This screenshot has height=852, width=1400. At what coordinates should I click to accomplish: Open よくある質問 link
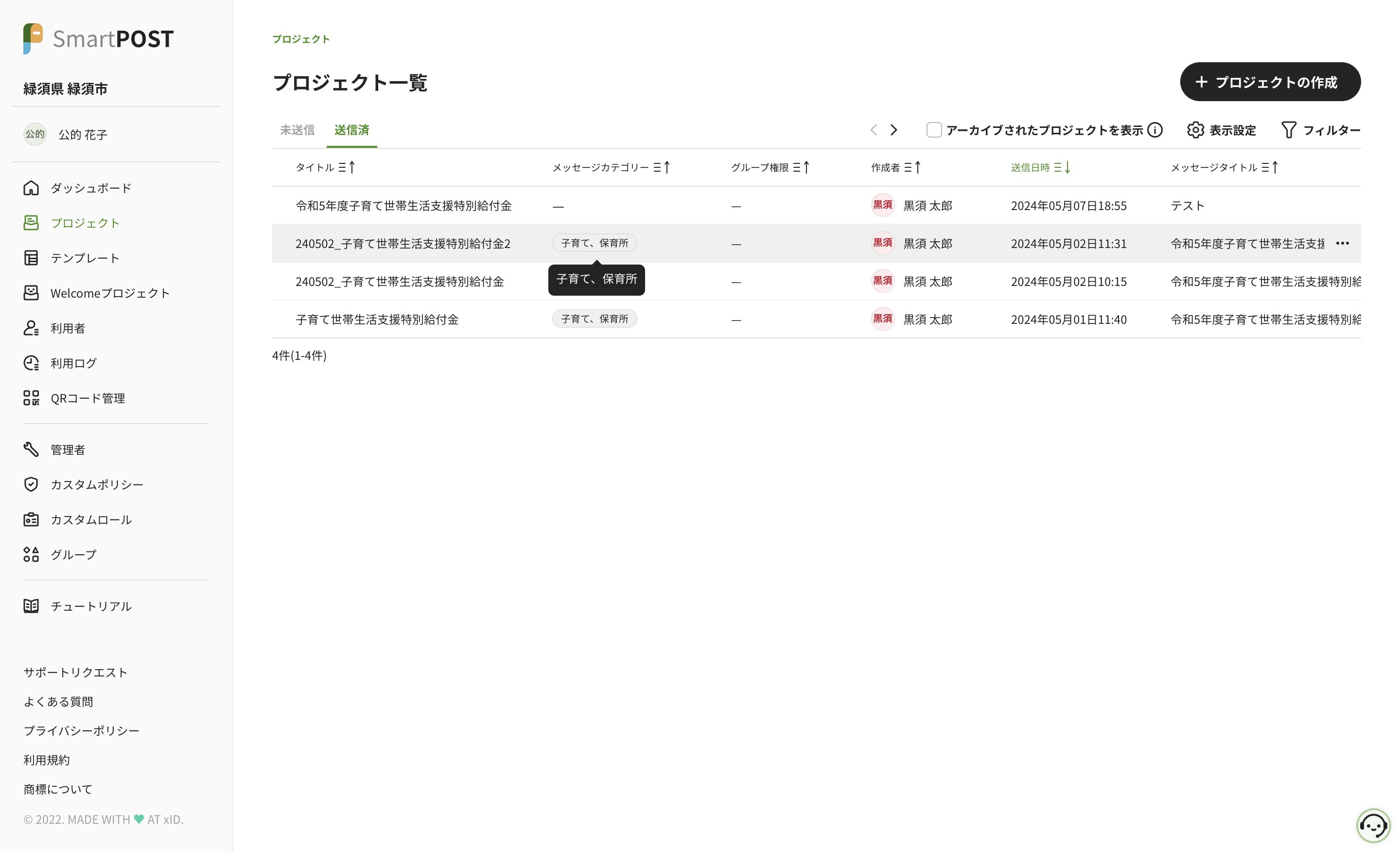(58, 702)
